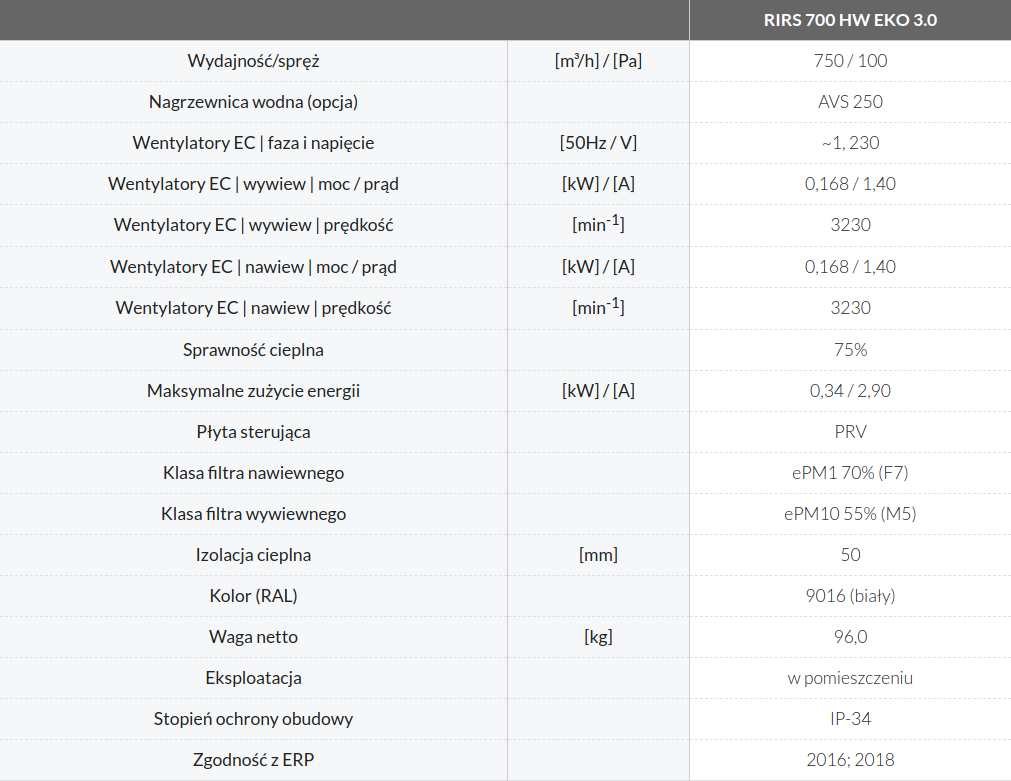The height and width of the screenshot is (781, 1011).
Task: Click the RIRS 700 HW EKO 3.0 column header
Action: 850,20
